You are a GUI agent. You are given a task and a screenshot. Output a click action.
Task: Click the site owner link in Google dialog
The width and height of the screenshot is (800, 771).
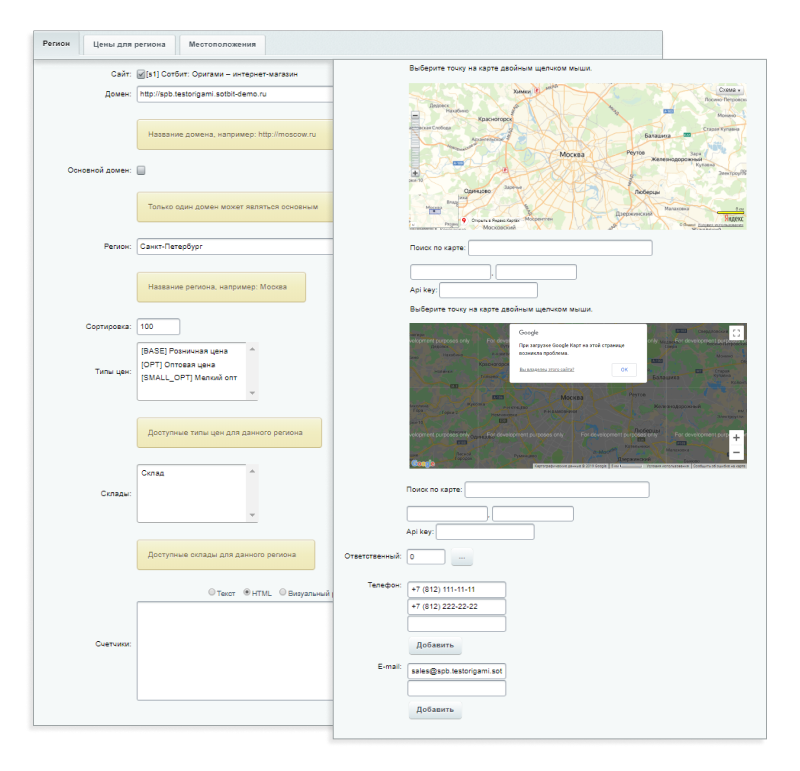[x=546, y=369]
